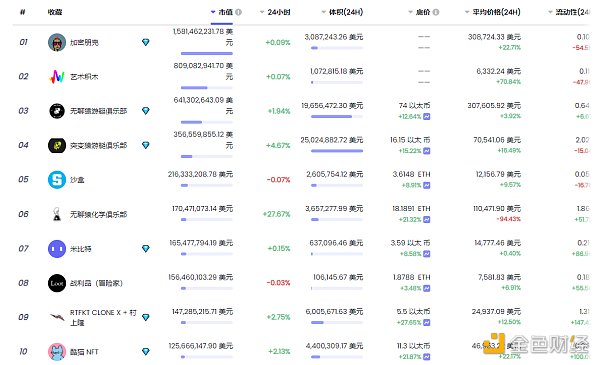Click the -0.03% change for 战利品
The width and height of the screenshot is (600, 365).
coord(279,283)
